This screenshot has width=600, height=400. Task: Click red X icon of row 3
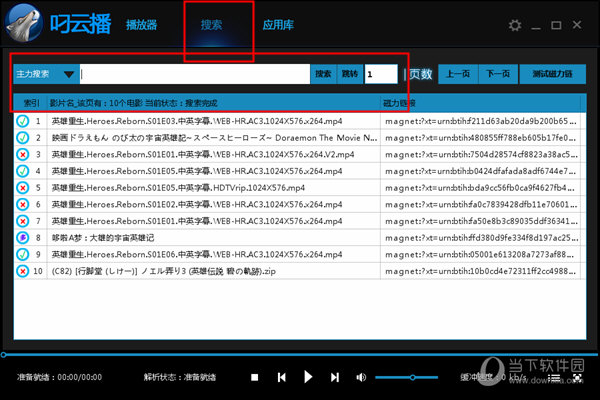click(23, 155)
